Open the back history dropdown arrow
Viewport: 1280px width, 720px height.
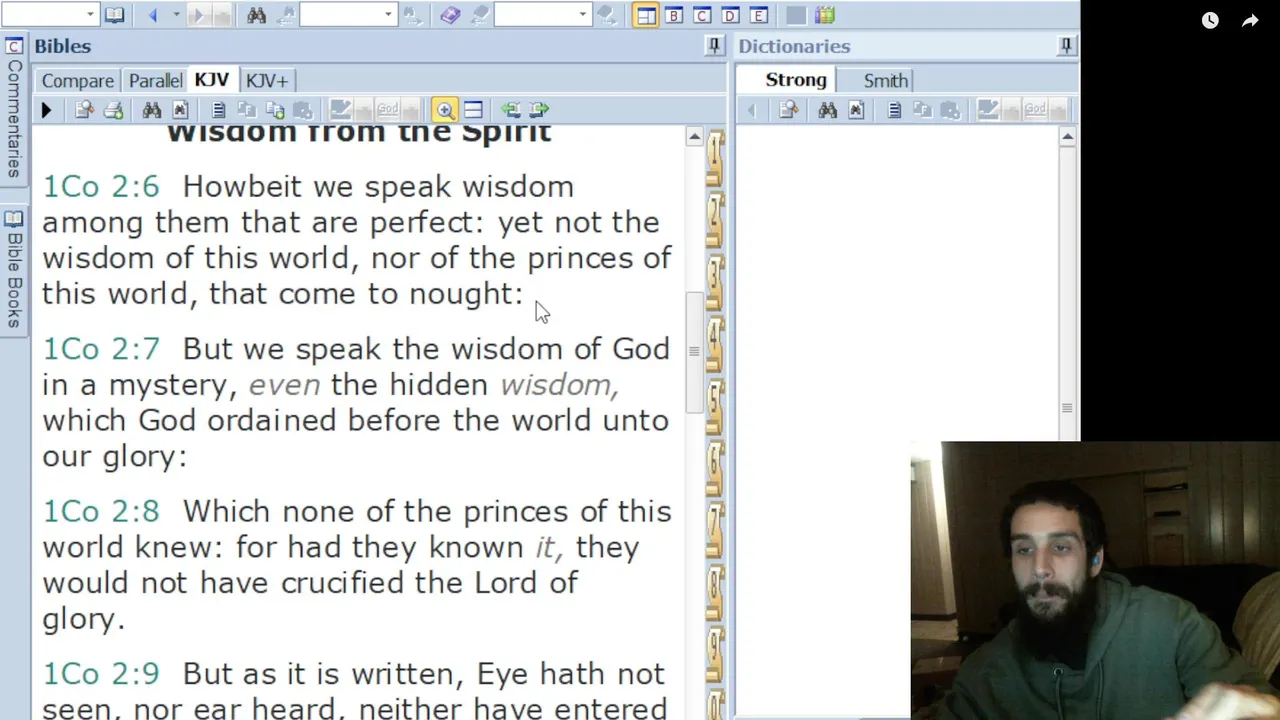click(x=176, y=15)
